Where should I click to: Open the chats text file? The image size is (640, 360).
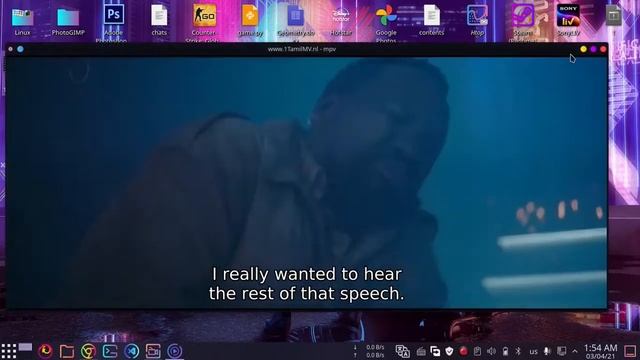pos(159,20)
